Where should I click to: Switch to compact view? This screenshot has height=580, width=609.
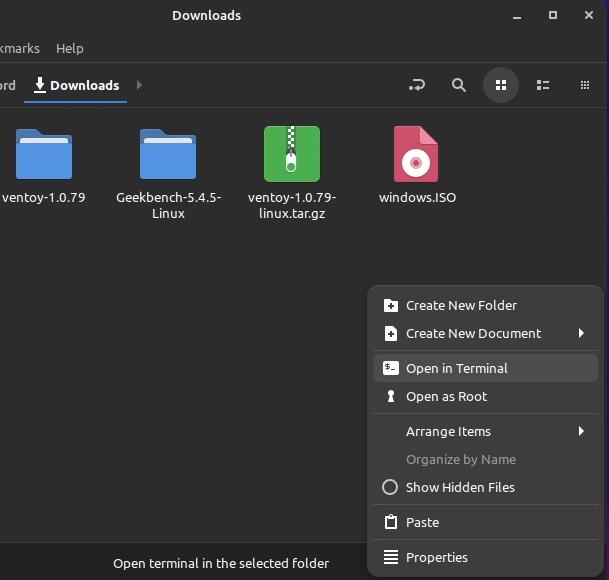click(585, 85)
